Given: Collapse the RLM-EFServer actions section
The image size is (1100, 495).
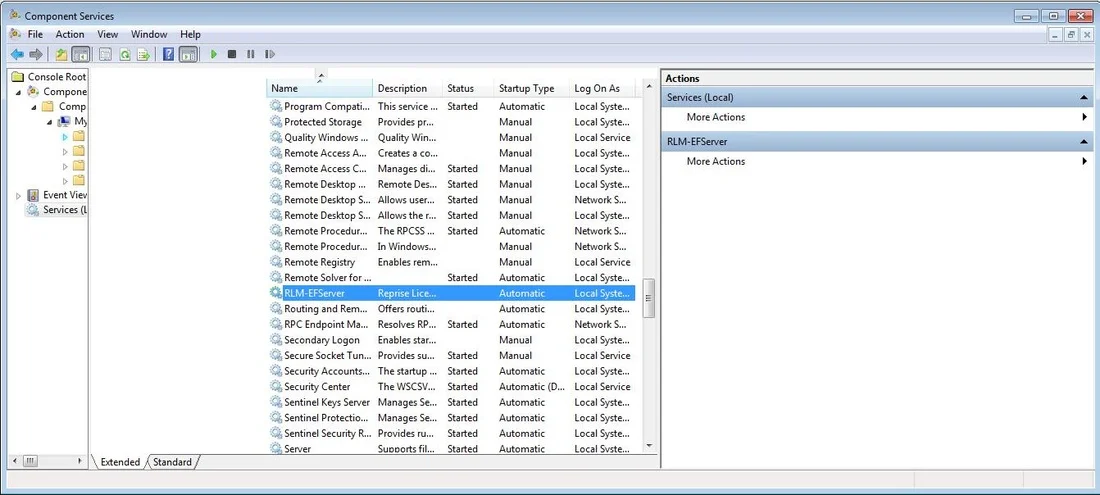Looking at the screenshot, I should (1082, 142).
